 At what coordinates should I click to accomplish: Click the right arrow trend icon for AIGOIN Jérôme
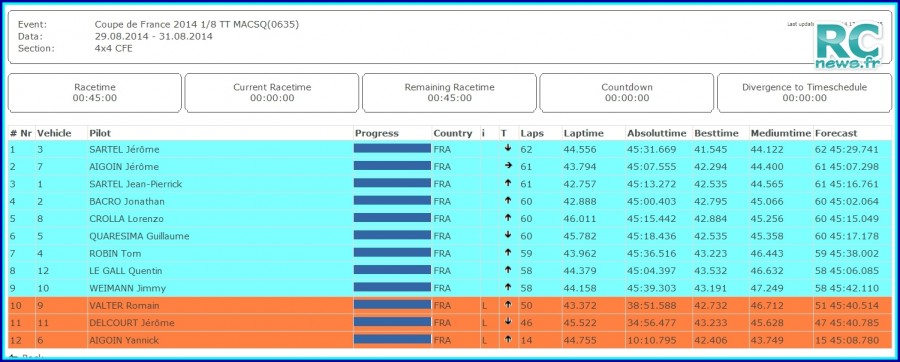tap(507, 166)
